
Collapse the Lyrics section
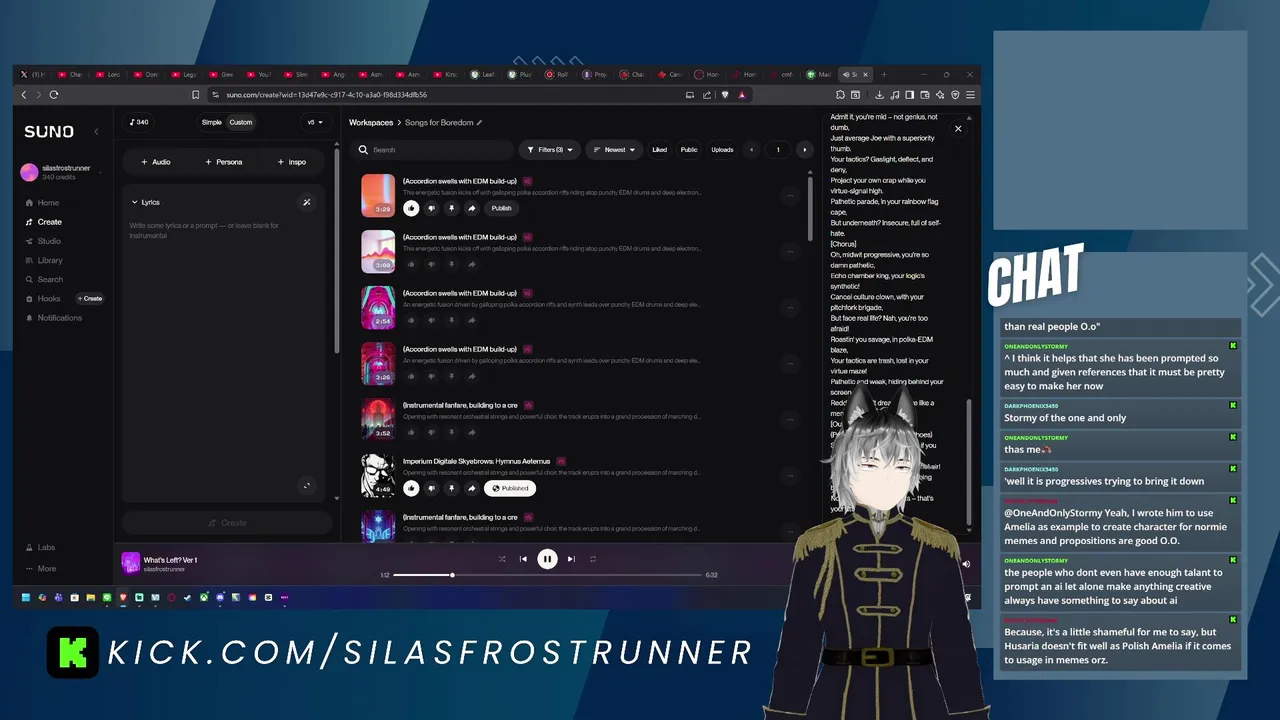(x=145, y=202)
